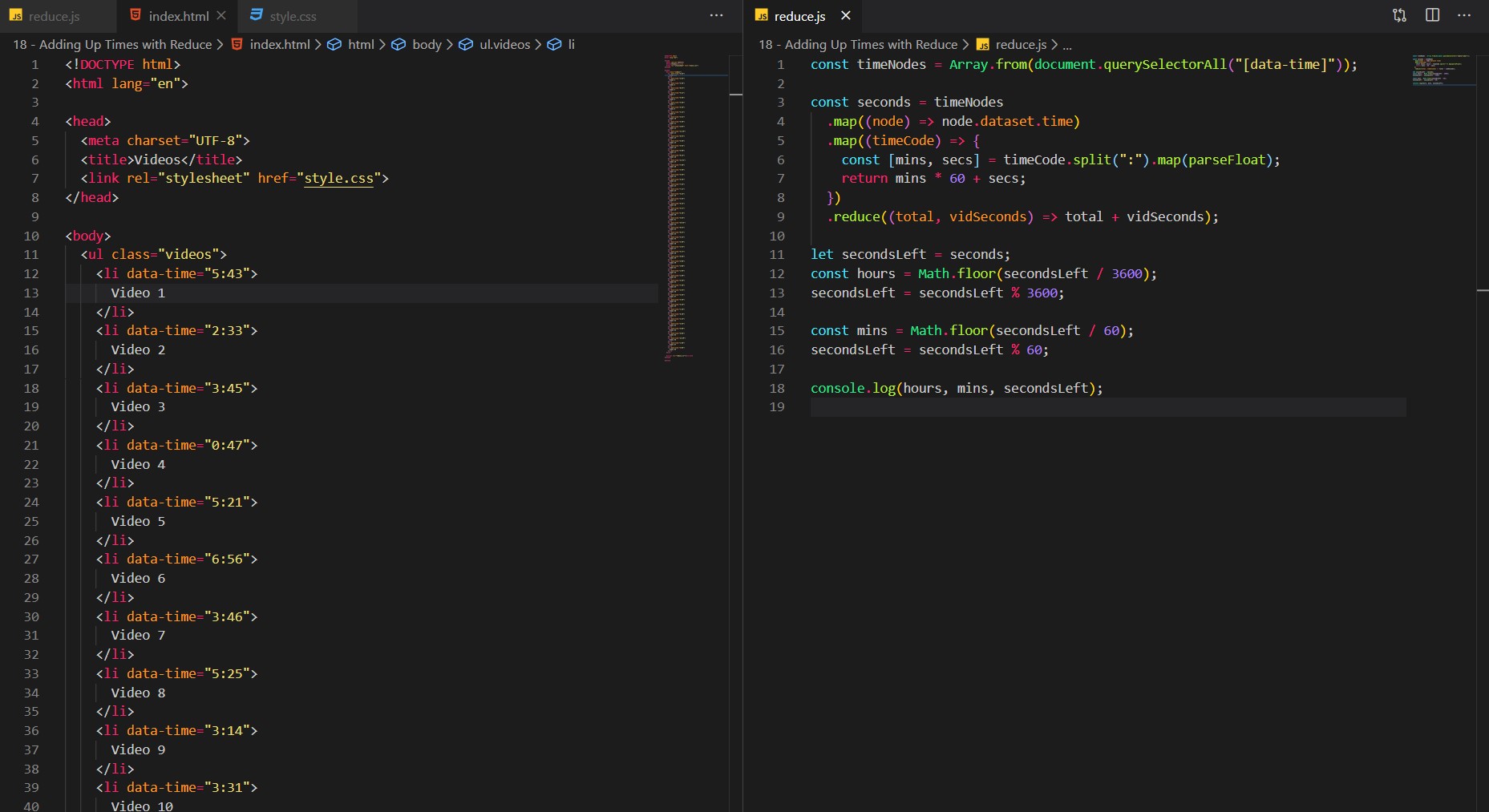The width and height of the screenshot is (1489, 812).
Task: Click the .reduce((total, vidSeconds) line
Action: [x=1022, y=216]
